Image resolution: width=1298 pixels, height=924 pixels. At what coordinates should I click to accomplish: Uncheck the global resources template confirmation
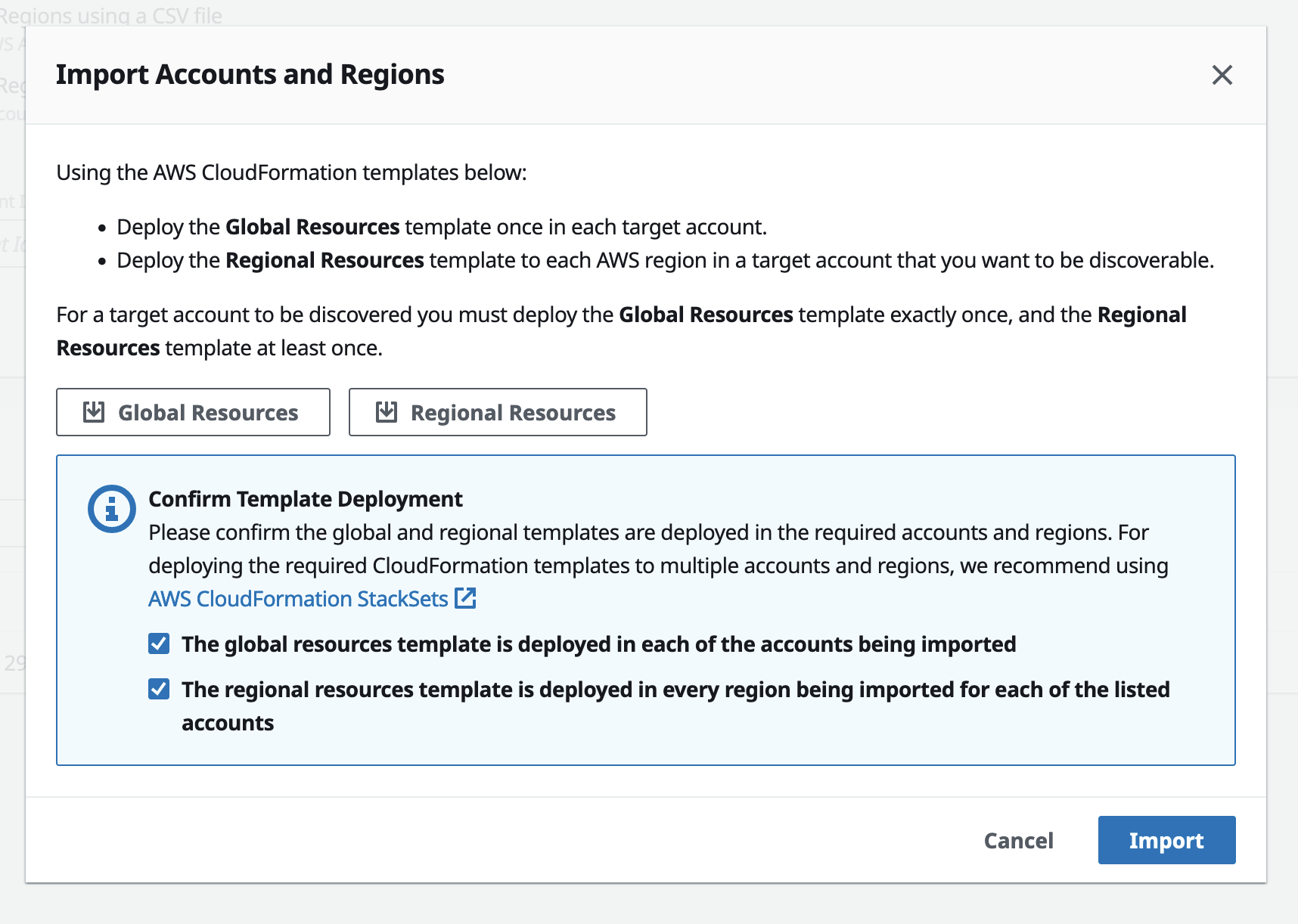tap(158, 643)
